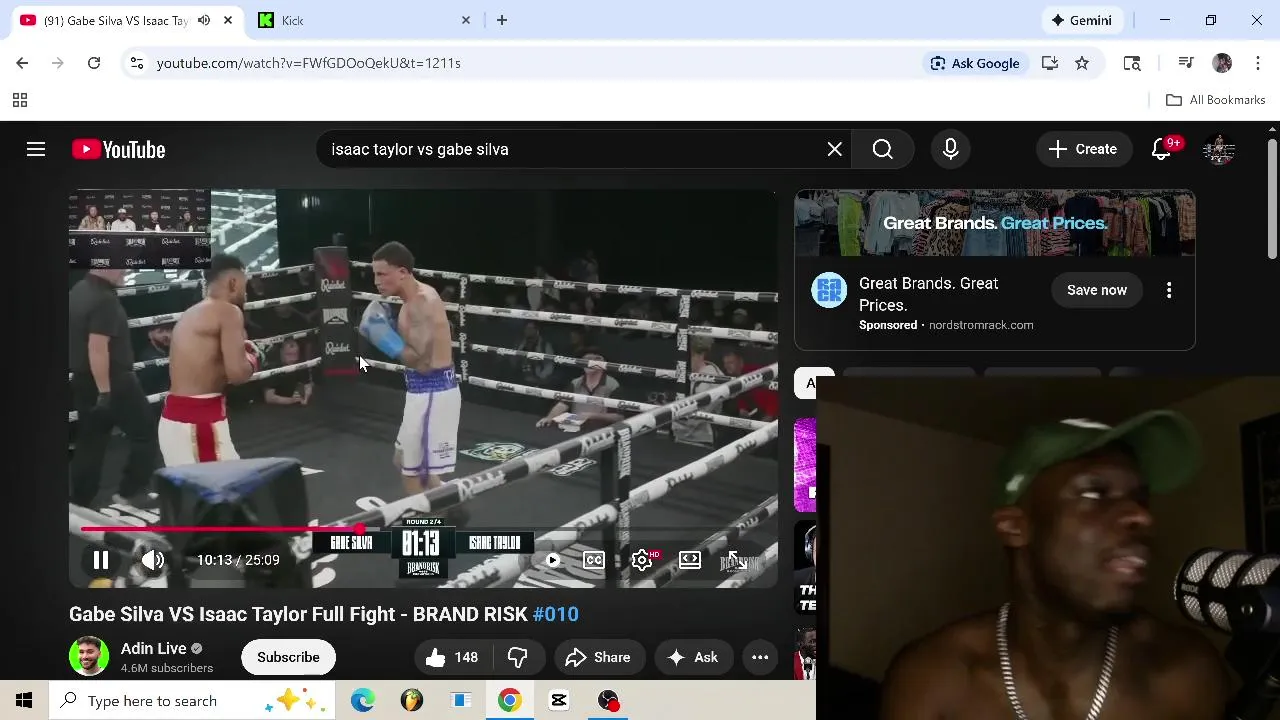1280x720 pixels.
Task: Share the video
Action: click(598, 657)
